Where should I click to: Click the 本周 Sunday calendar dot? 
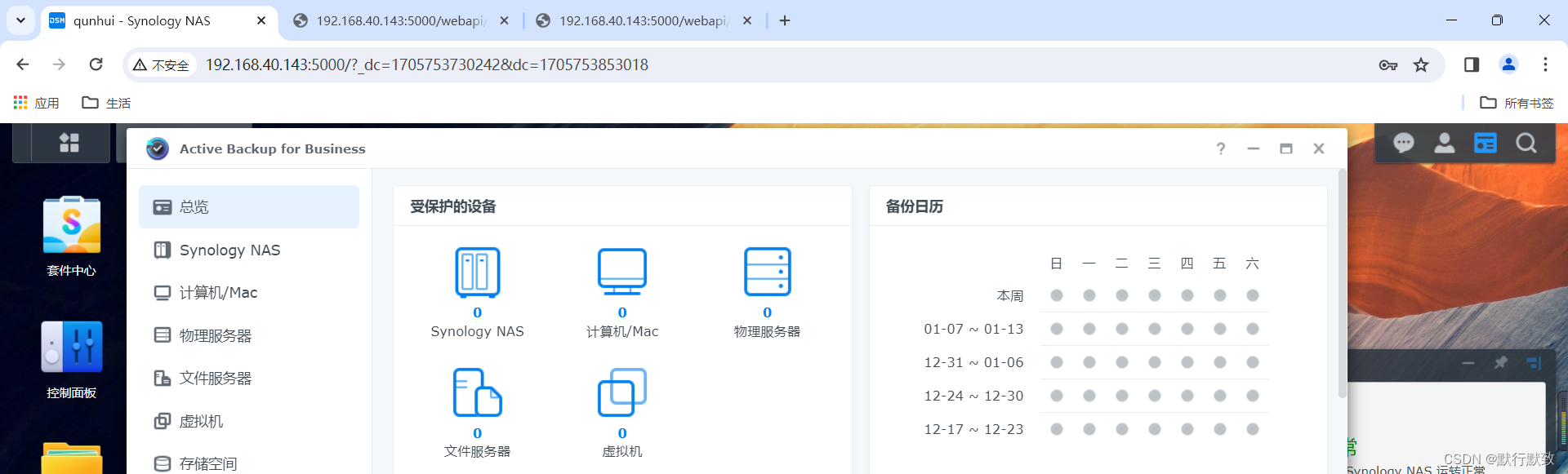tap(1057, 295)
